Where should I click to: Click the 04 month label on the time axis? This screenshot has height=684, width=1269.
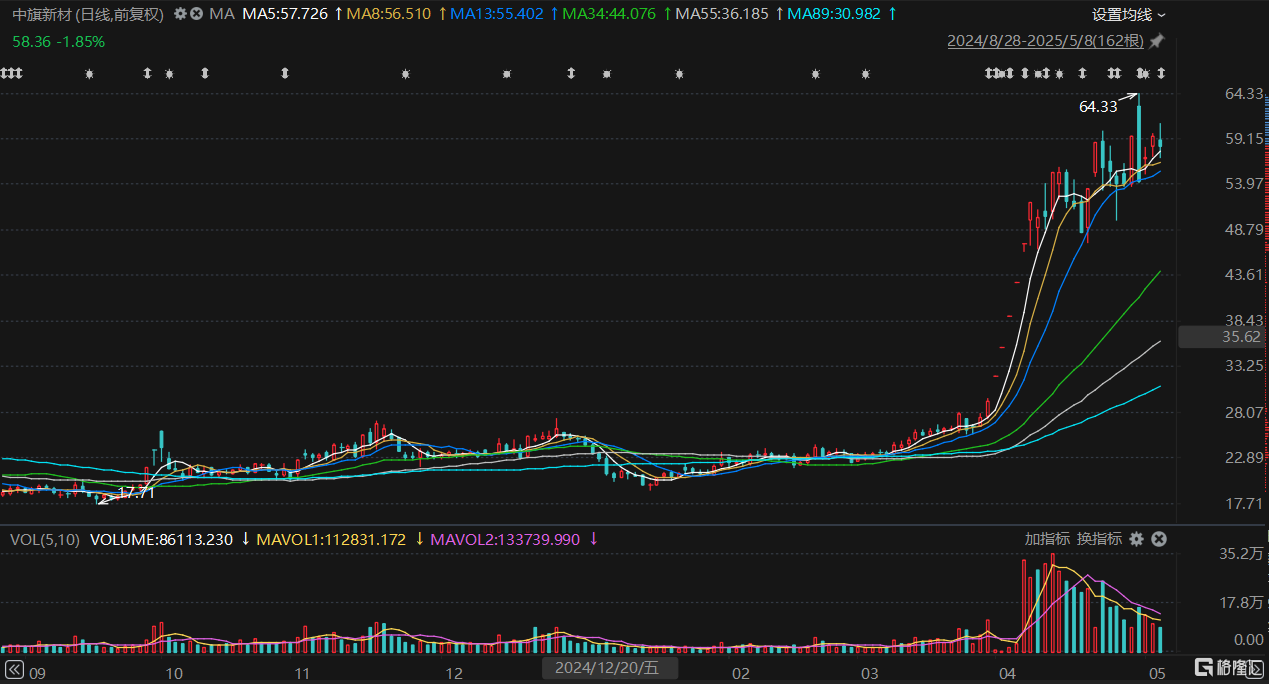(x=1007, y=672)
